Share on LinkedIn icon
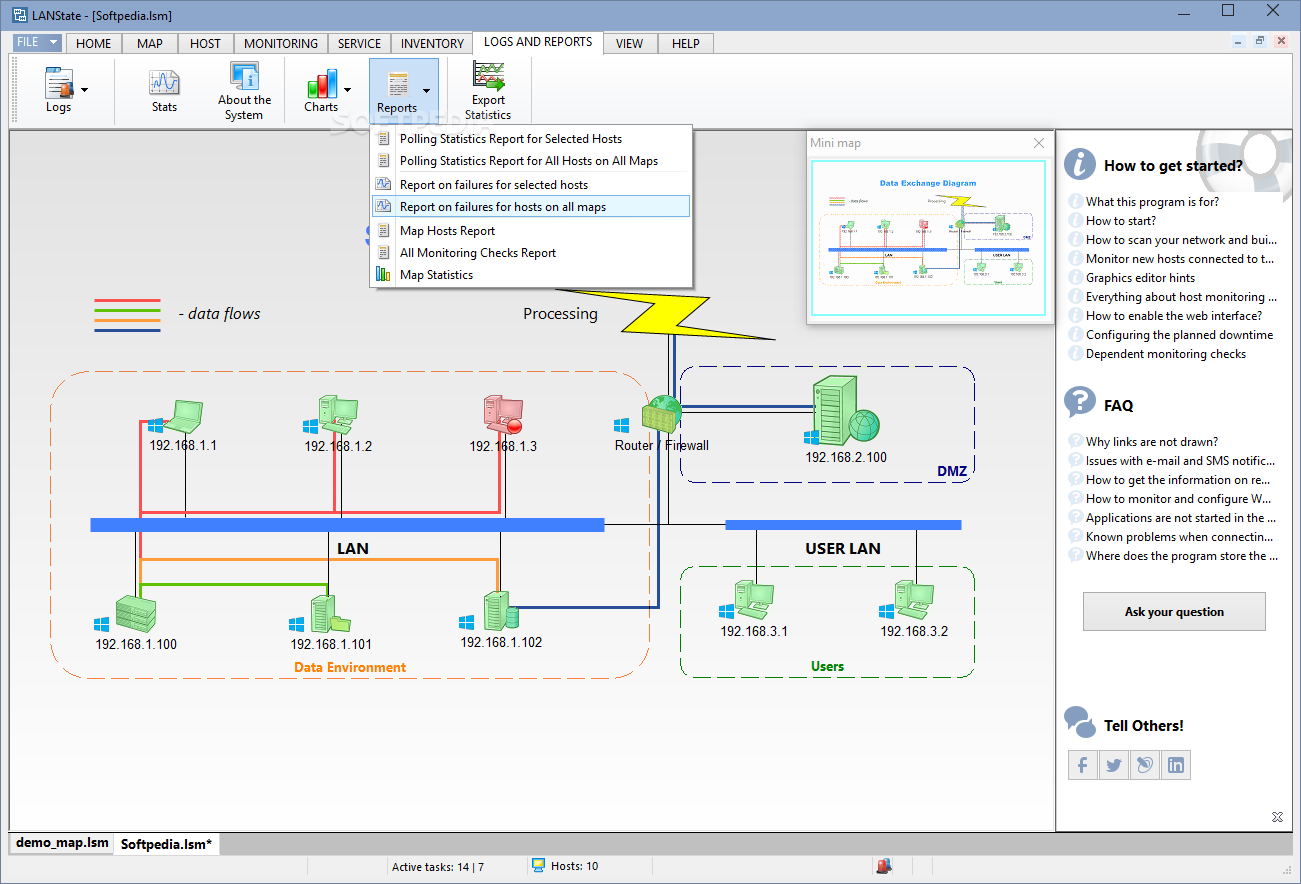The image size is (1301, 884). [x=1176, y=765]
